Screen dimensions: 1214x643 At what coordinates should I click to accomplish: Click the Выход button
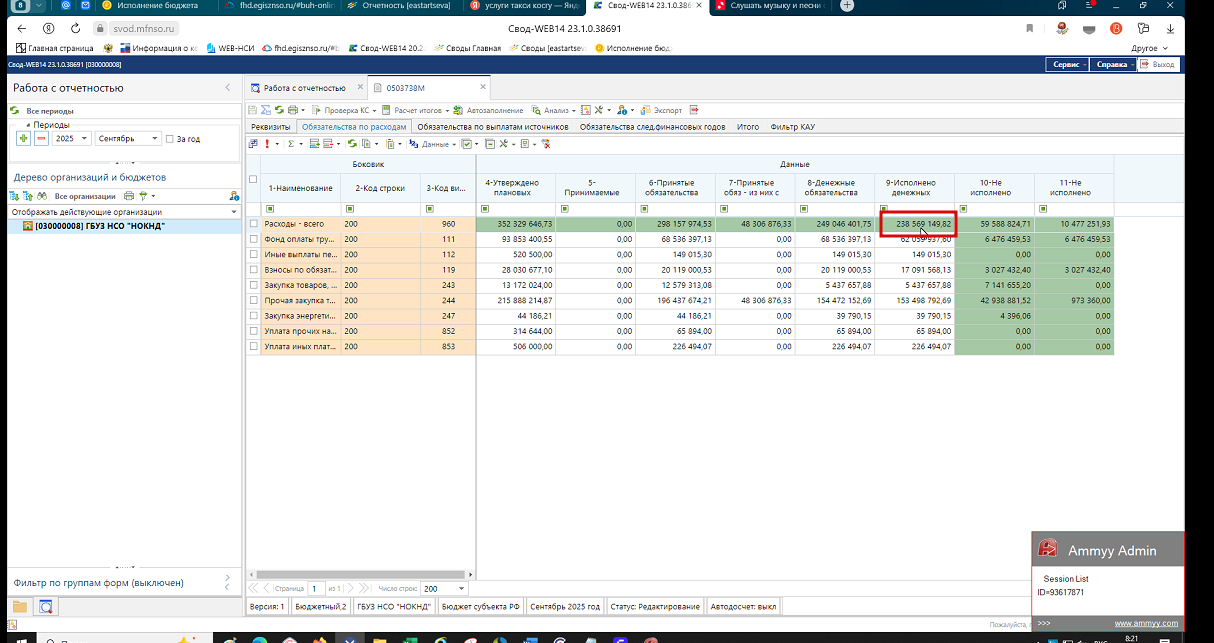(1159, 64)
